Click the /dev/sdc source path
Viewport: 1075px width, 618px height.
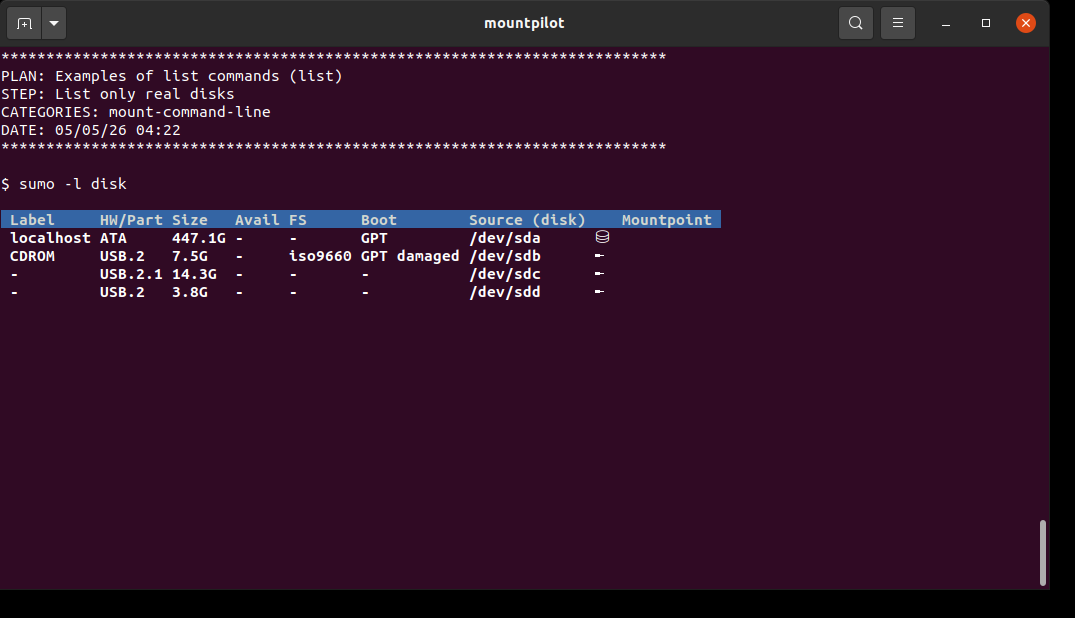click(x=505, y=274)
